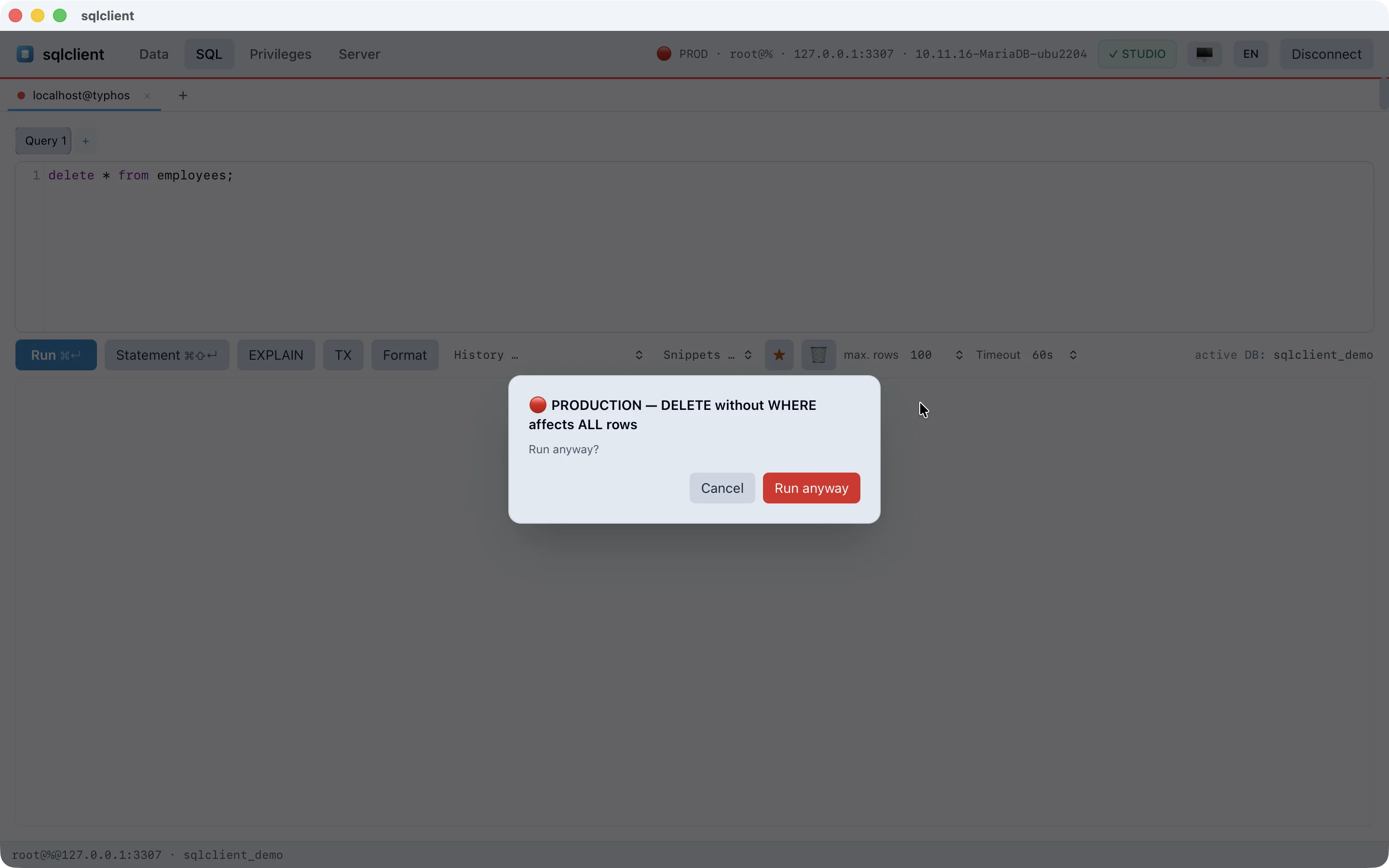The width and height of the screenshot is (1389, 868).
Task: Confirm with the Run anyway button
Action: point(811,488)
